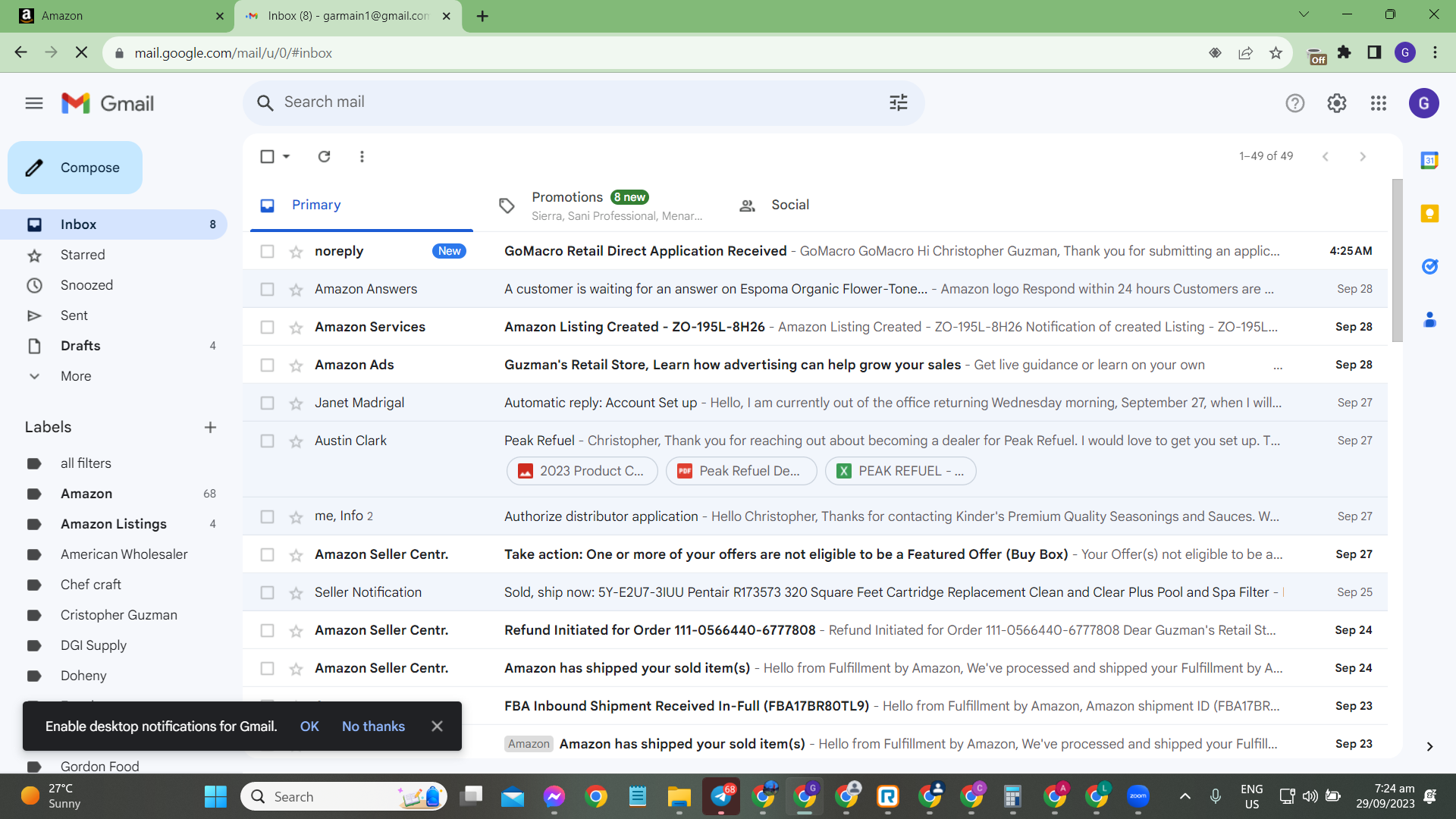Open the American Wholesaler label
This screenshot has width=1456, height=819.
point(124,554)
